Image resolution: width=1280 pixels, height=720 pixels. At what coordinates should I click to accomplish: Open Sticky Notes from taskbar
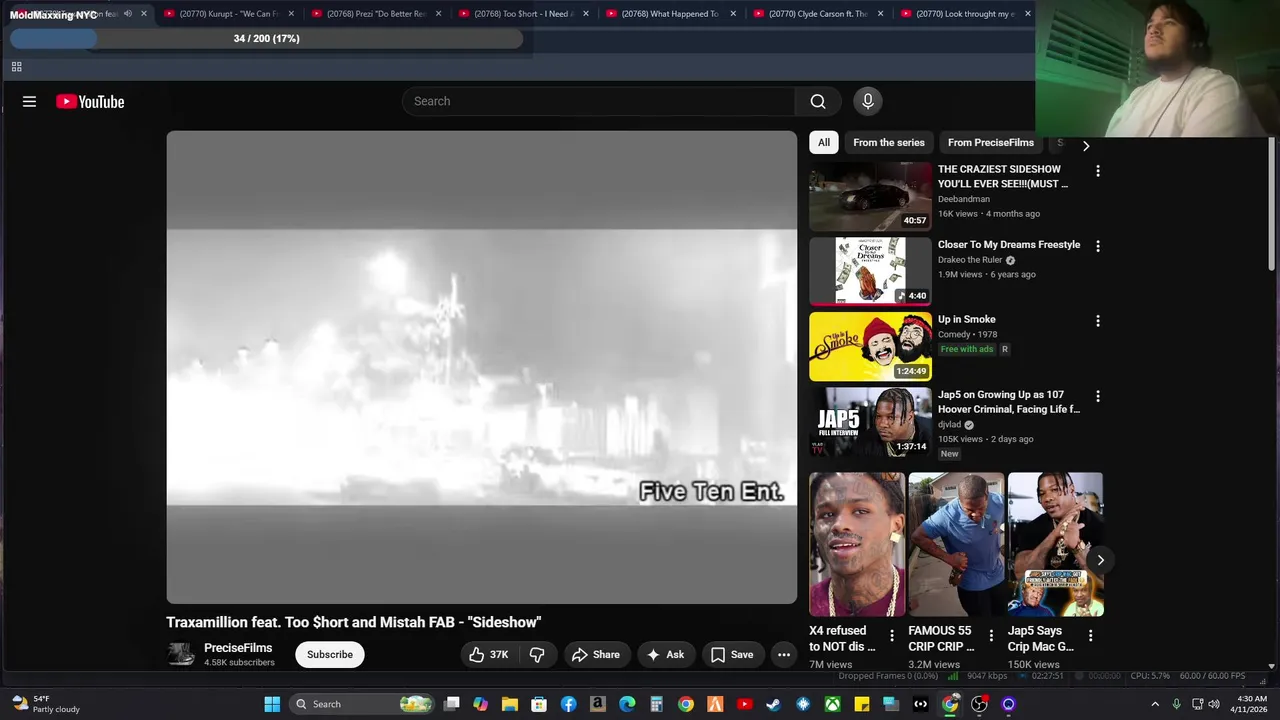[861, 704]
